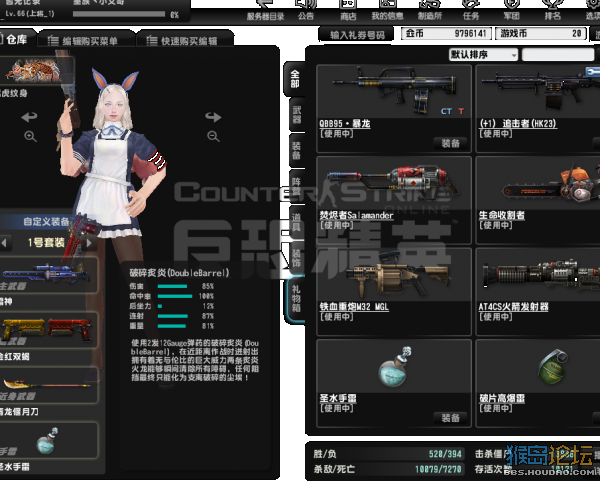Open the 军团 clan icon
This screenshot has height=481, width=600.
point(512,10)
